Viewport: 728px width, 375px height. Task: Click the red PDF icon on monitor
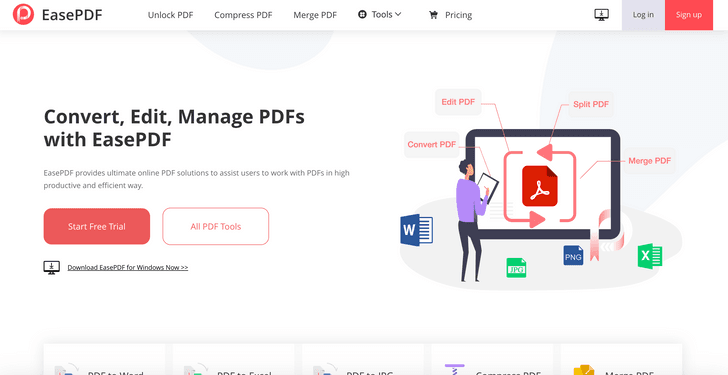coord(540,186)
